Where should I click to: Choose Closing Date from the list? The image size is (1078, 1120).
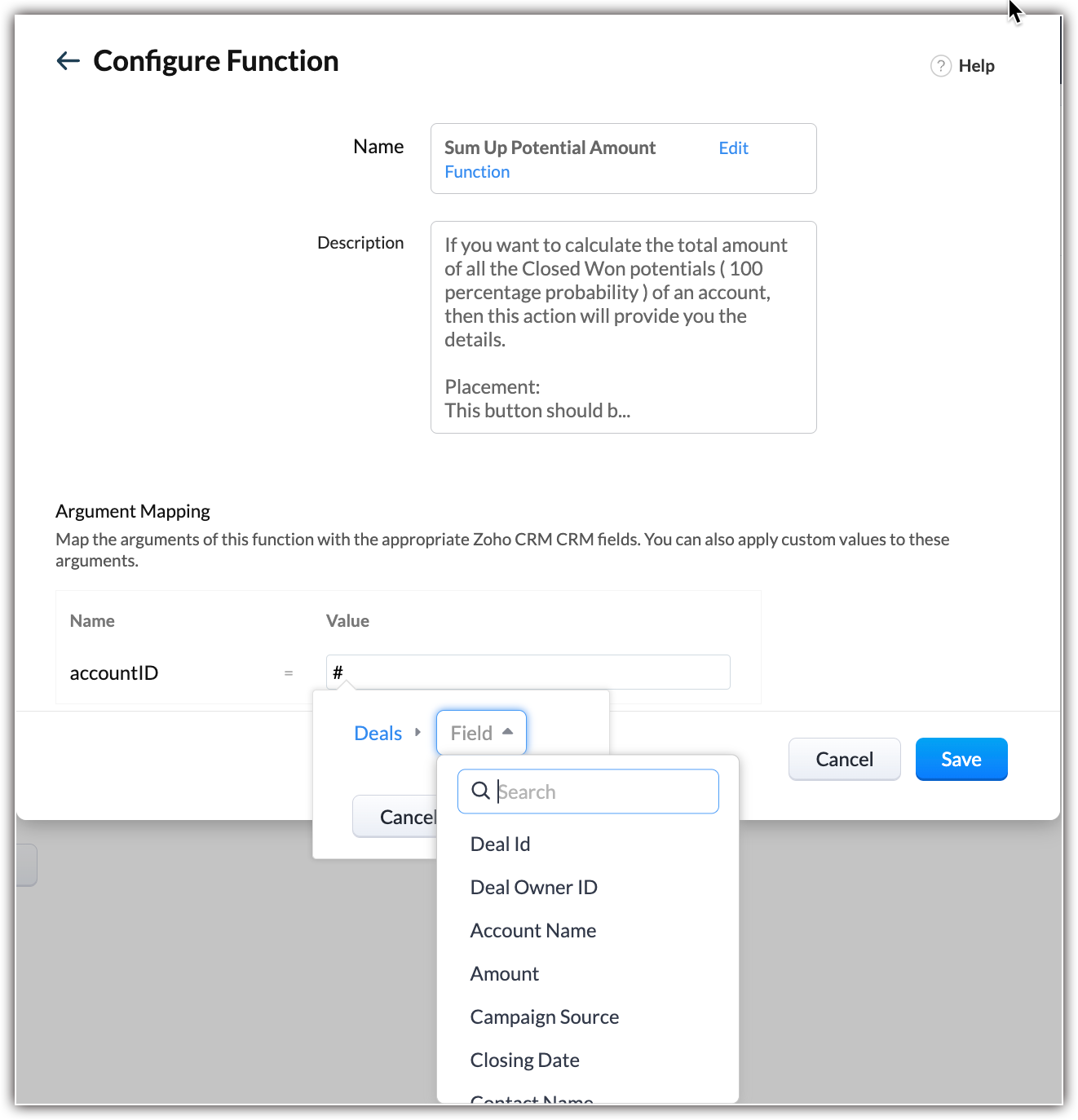click(525, 1060)
